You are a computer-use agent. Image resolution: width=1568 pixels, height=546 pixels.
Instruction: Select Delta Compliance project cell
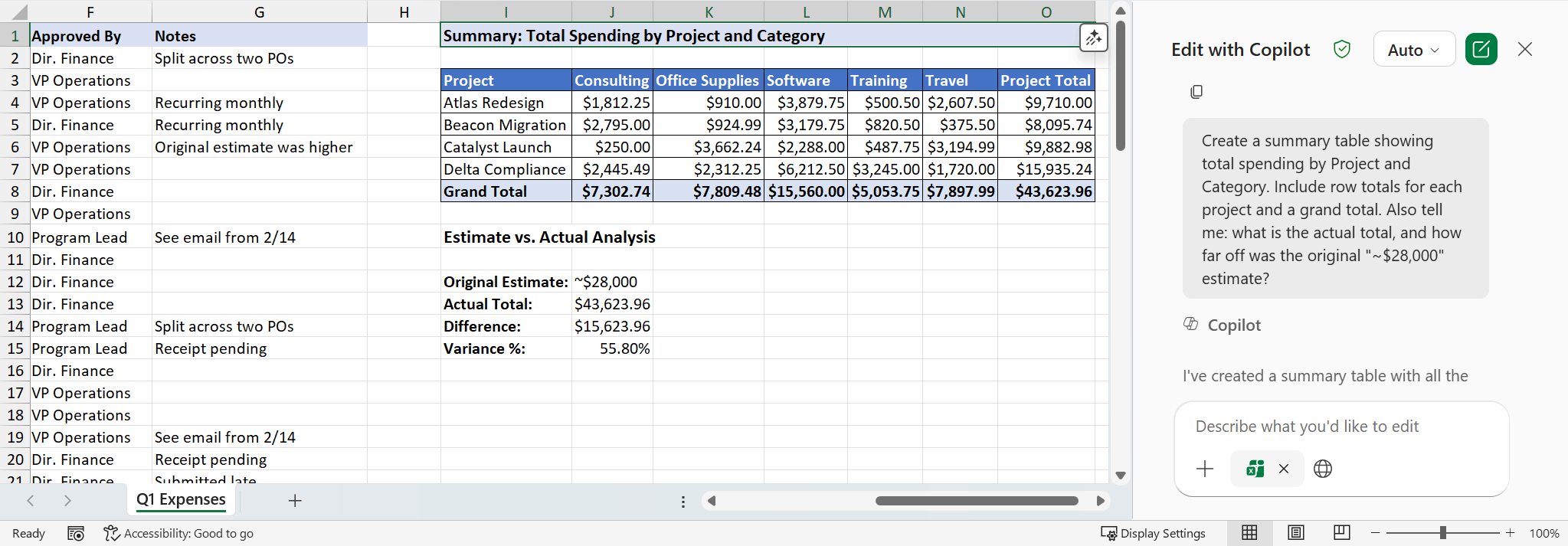[506, 169]
